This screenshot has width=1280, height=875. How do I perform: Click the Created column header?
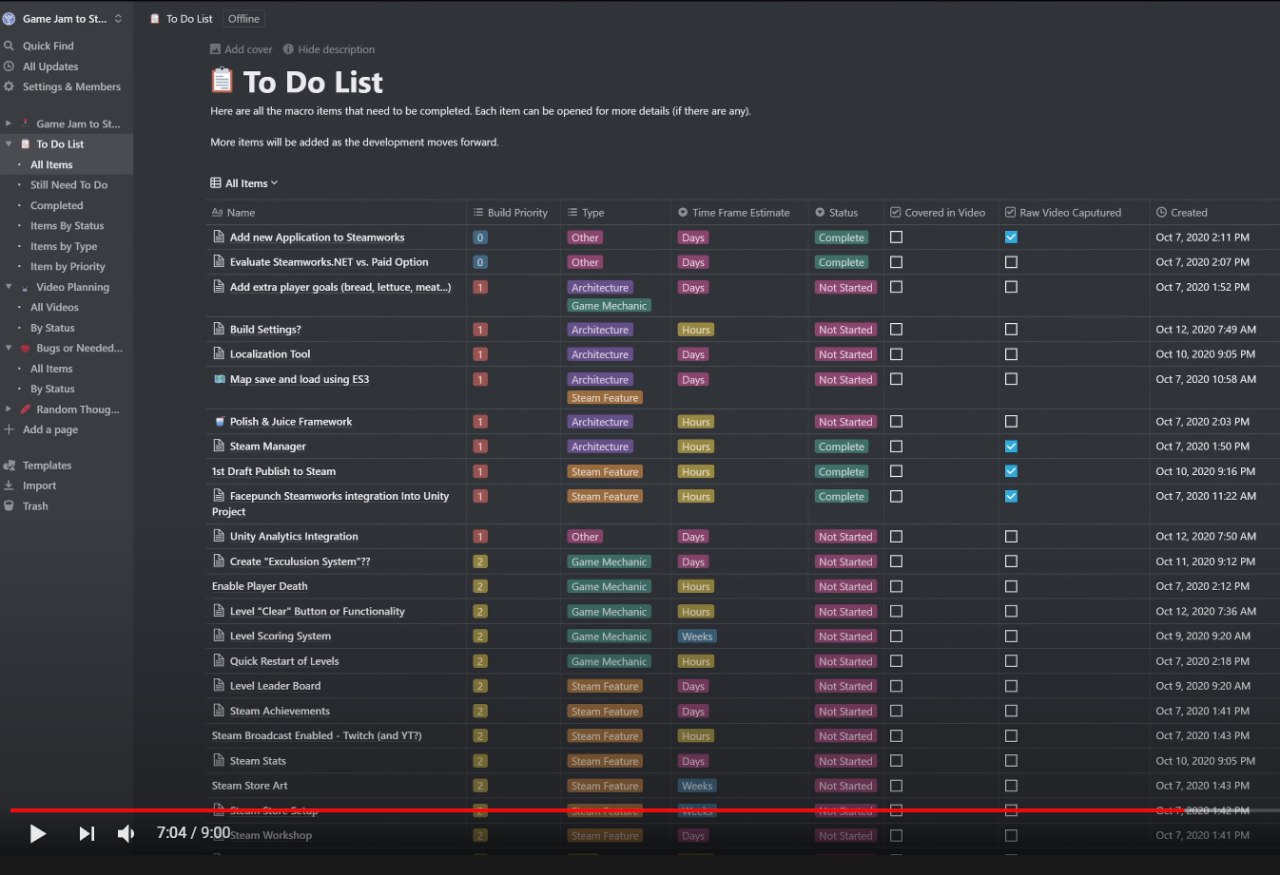pyautogui.click(x=1215, y=212)
